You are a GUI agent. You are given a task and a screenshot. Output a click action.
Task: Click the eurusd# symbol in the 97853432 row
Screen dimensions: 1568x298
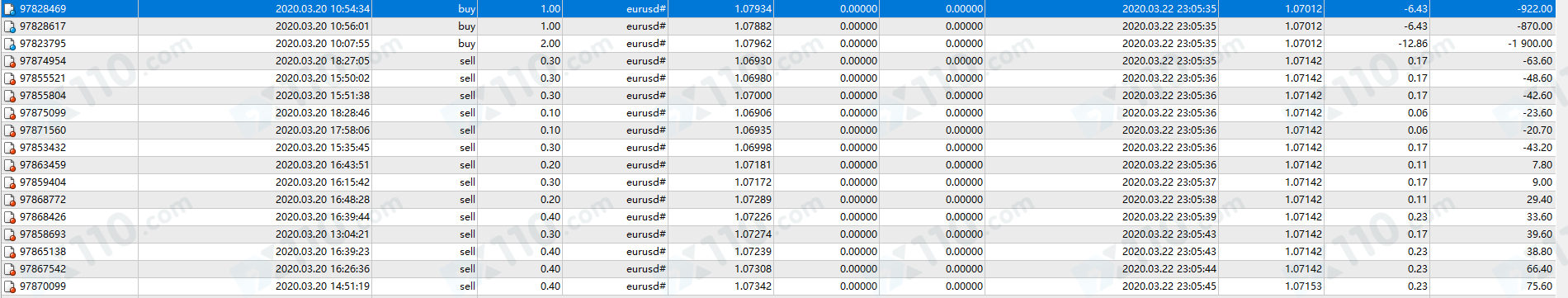(646, 148)
